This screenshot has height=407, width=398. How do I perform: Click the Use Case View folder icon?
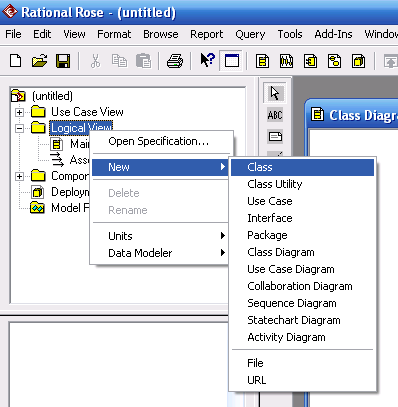(38, 111)
